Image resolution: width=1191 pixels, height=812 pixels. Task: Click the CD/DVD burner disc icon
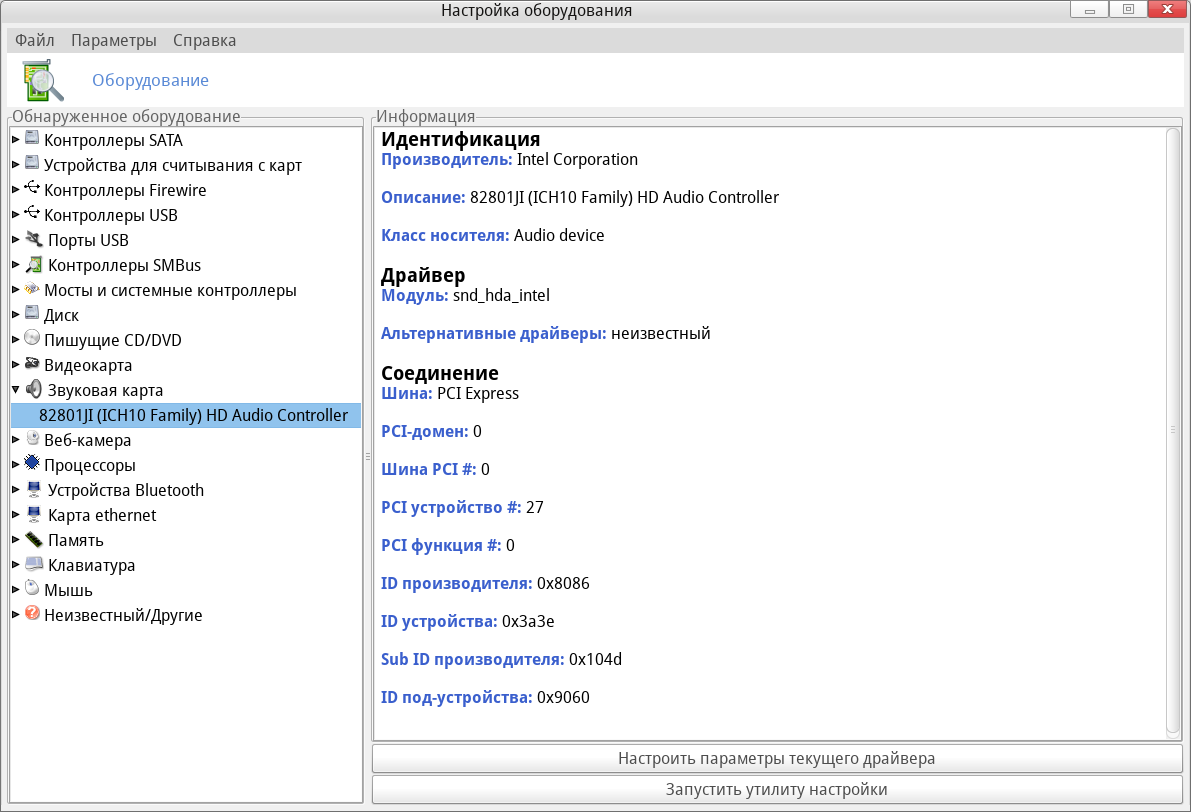point(32,338)
